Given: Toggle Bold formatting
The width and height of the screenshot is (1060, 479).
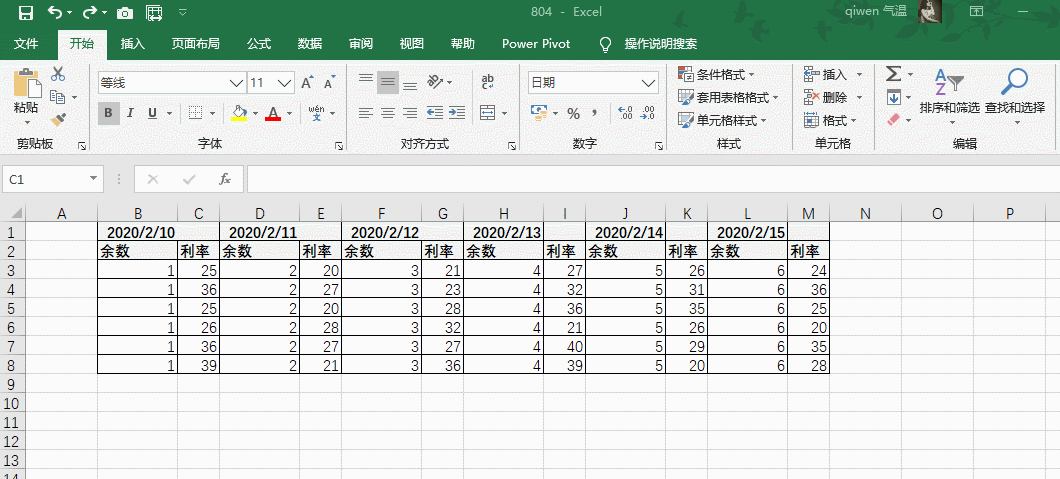Looking at the screenshot, I should click(108, 113).
